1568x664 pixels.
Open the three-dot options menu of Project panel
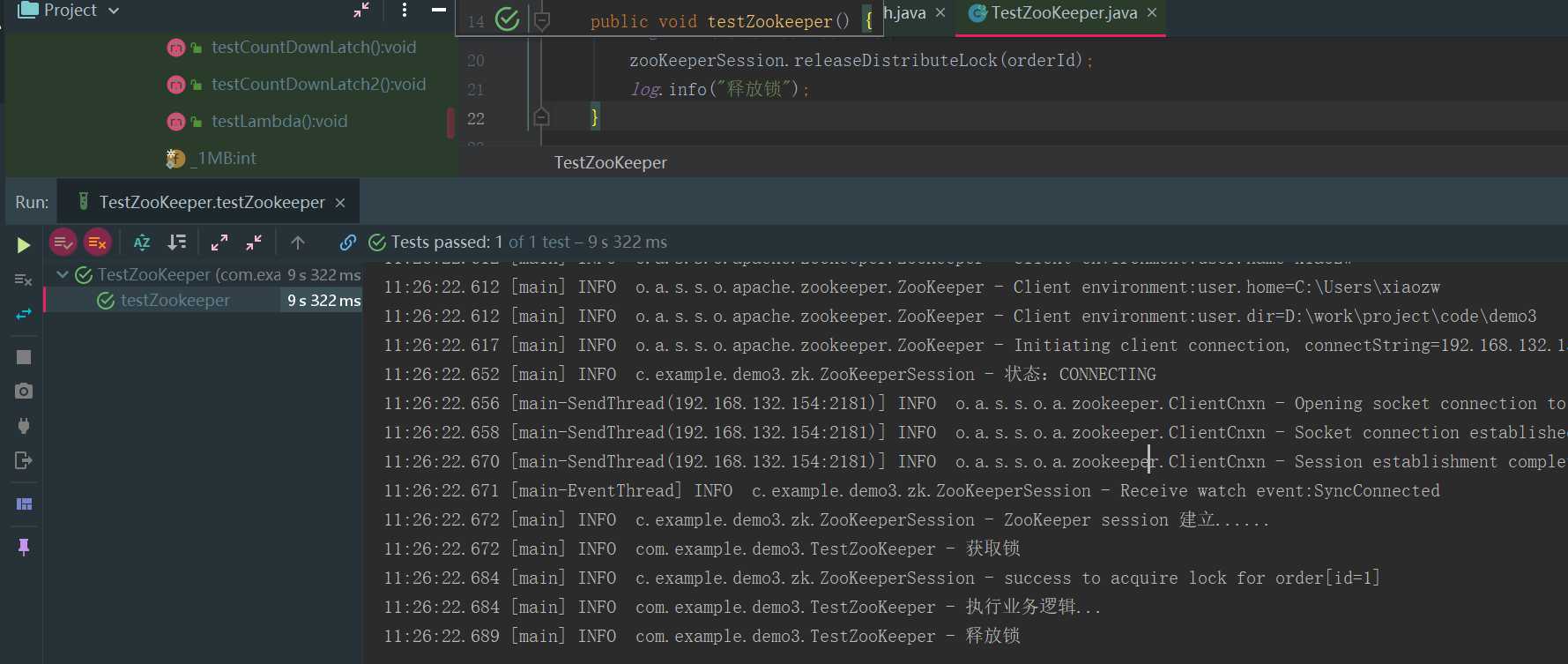[x=404, y=10]
